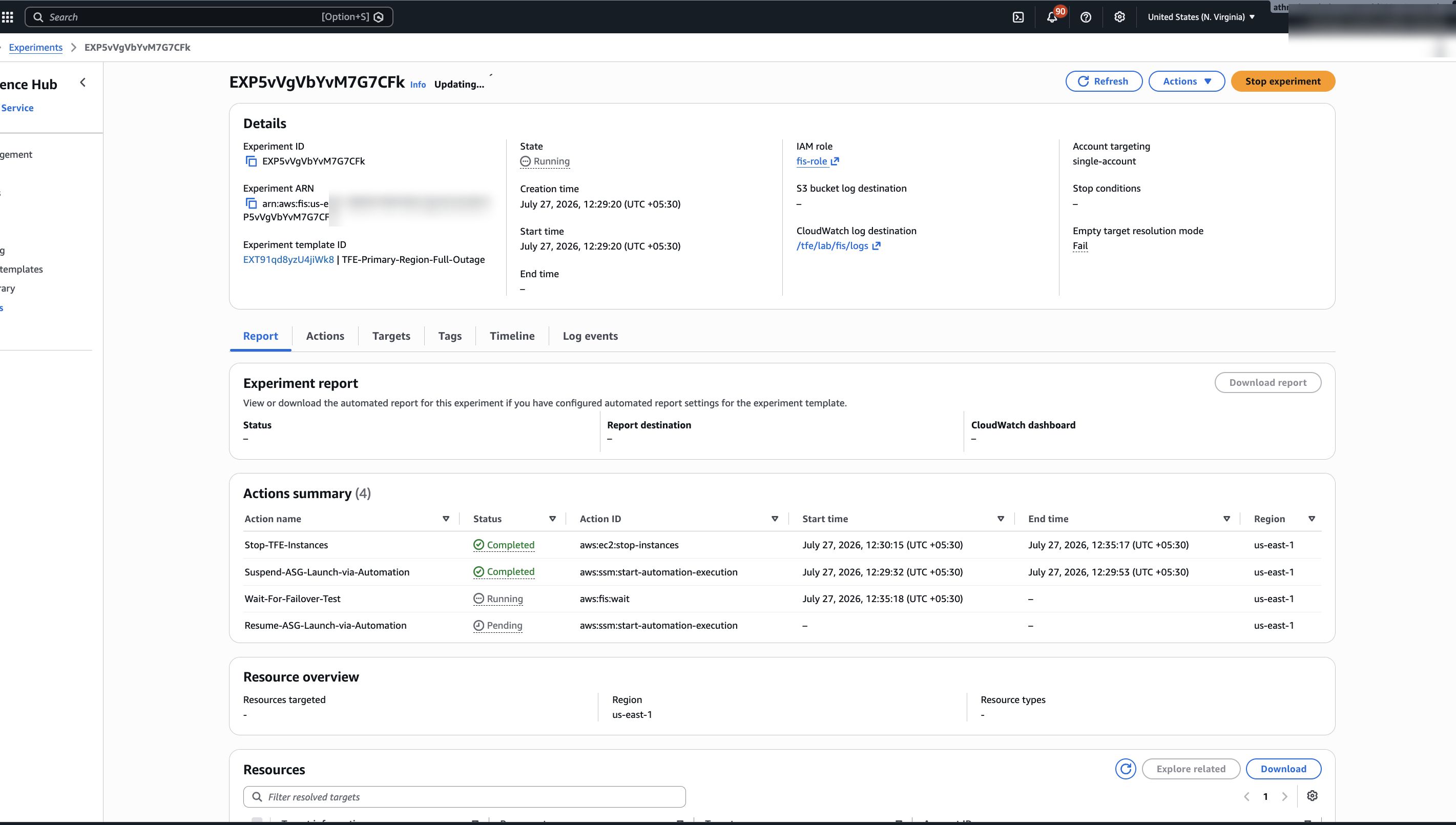Open Resources table preferences gear
Viewport: 1456px width, 825px height.
pos(1312,796)
